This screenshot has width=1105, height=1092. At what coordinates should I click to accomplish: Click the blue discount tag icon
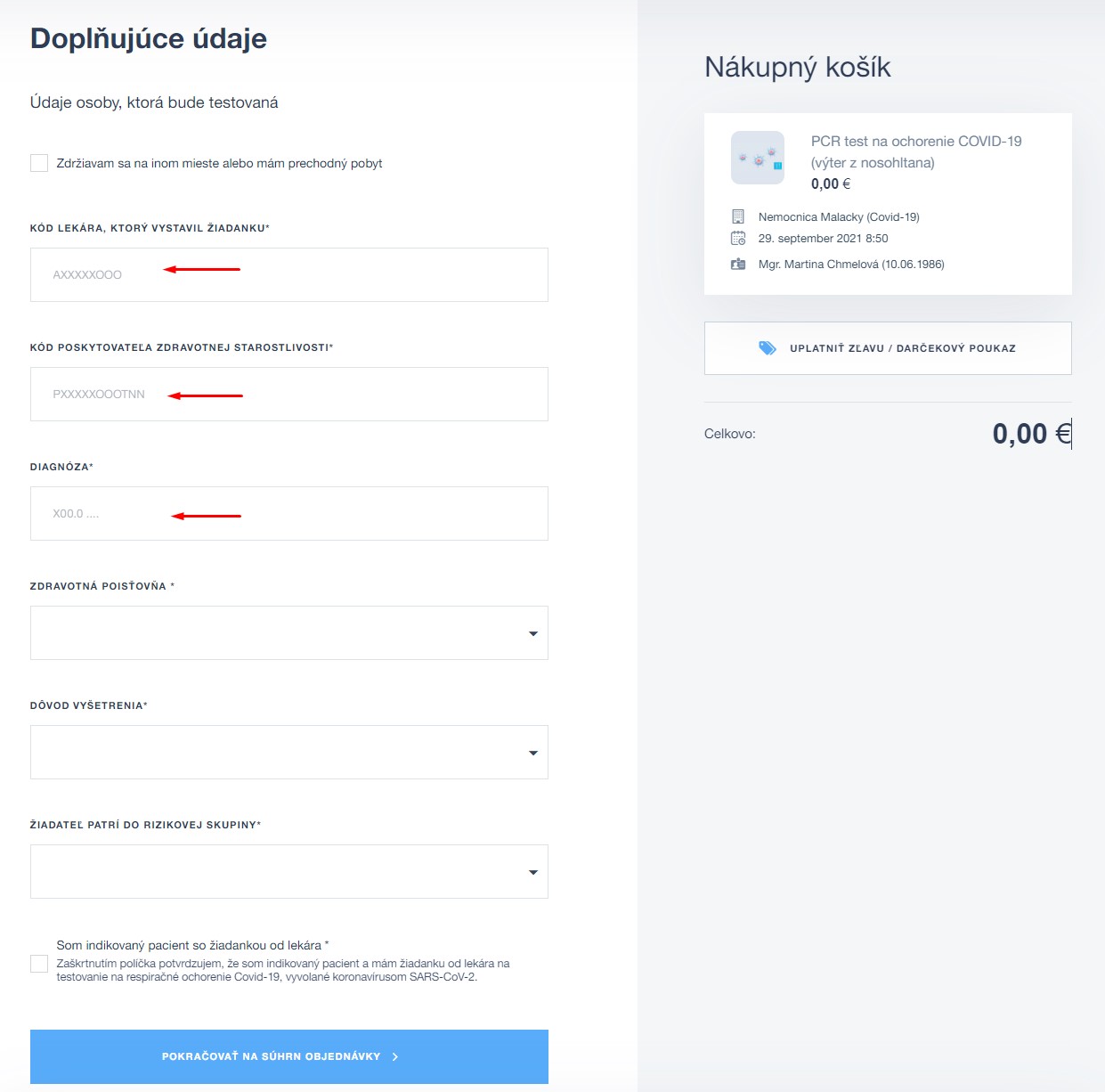click(767, 348)
